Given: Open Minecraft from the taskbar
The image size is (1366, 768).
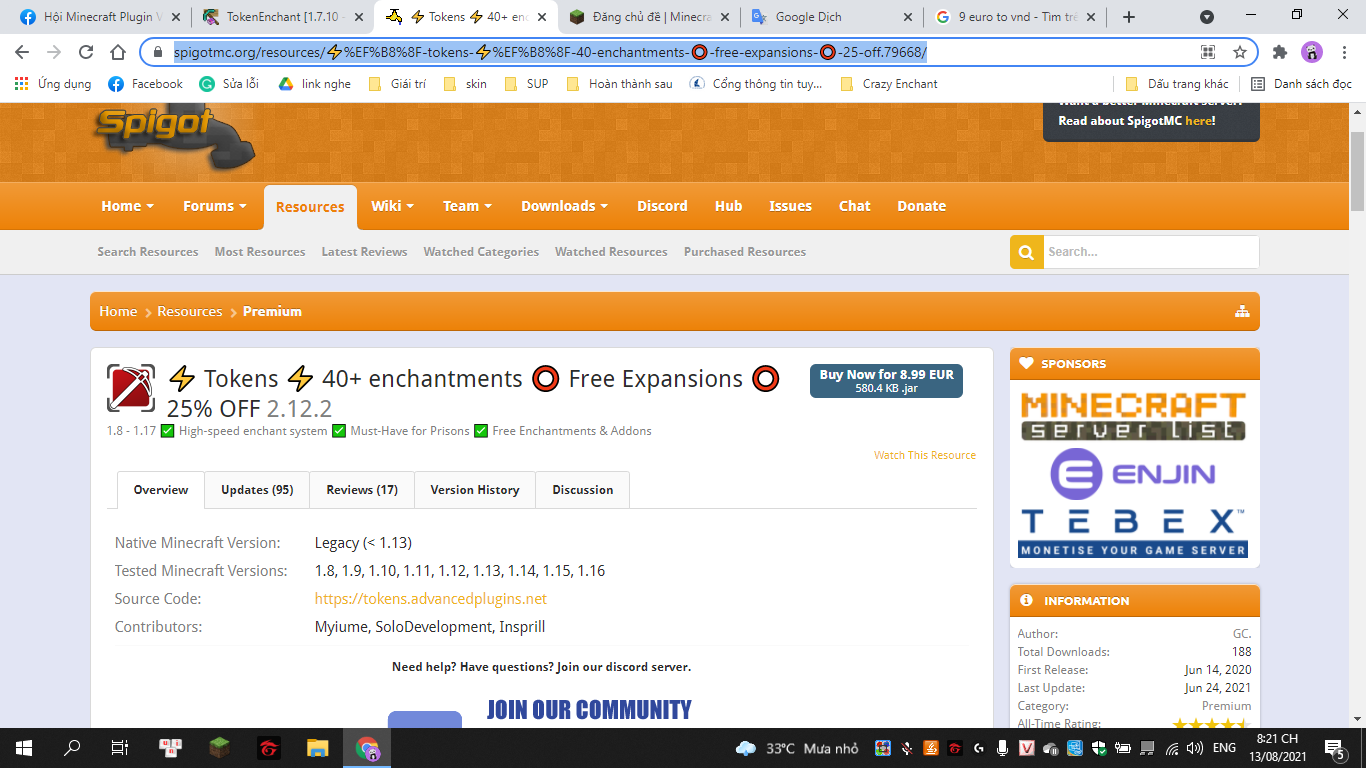Looking at the screenshot, I should tap(219, 747).
